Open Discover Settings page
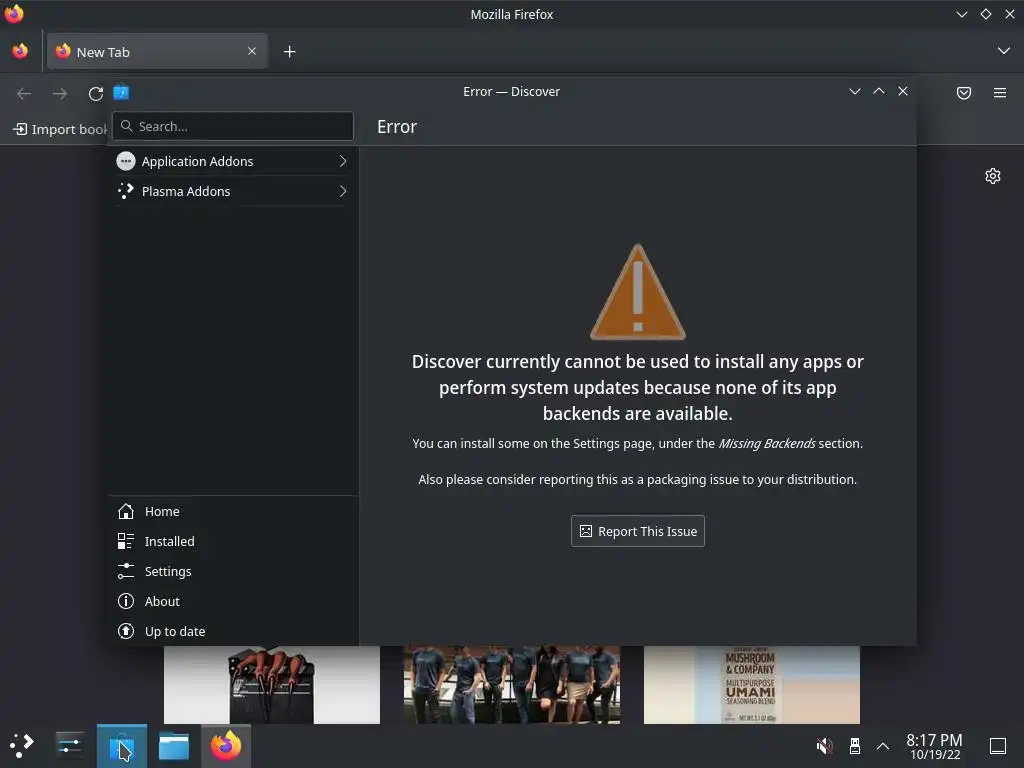Screen dimensions: 1024x768 [233, 571]
